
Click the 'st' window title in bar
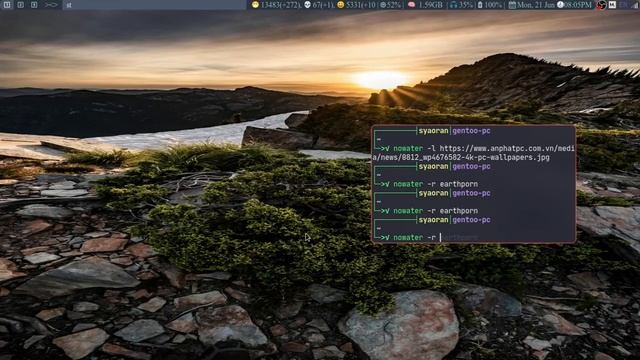click(69, 5)
